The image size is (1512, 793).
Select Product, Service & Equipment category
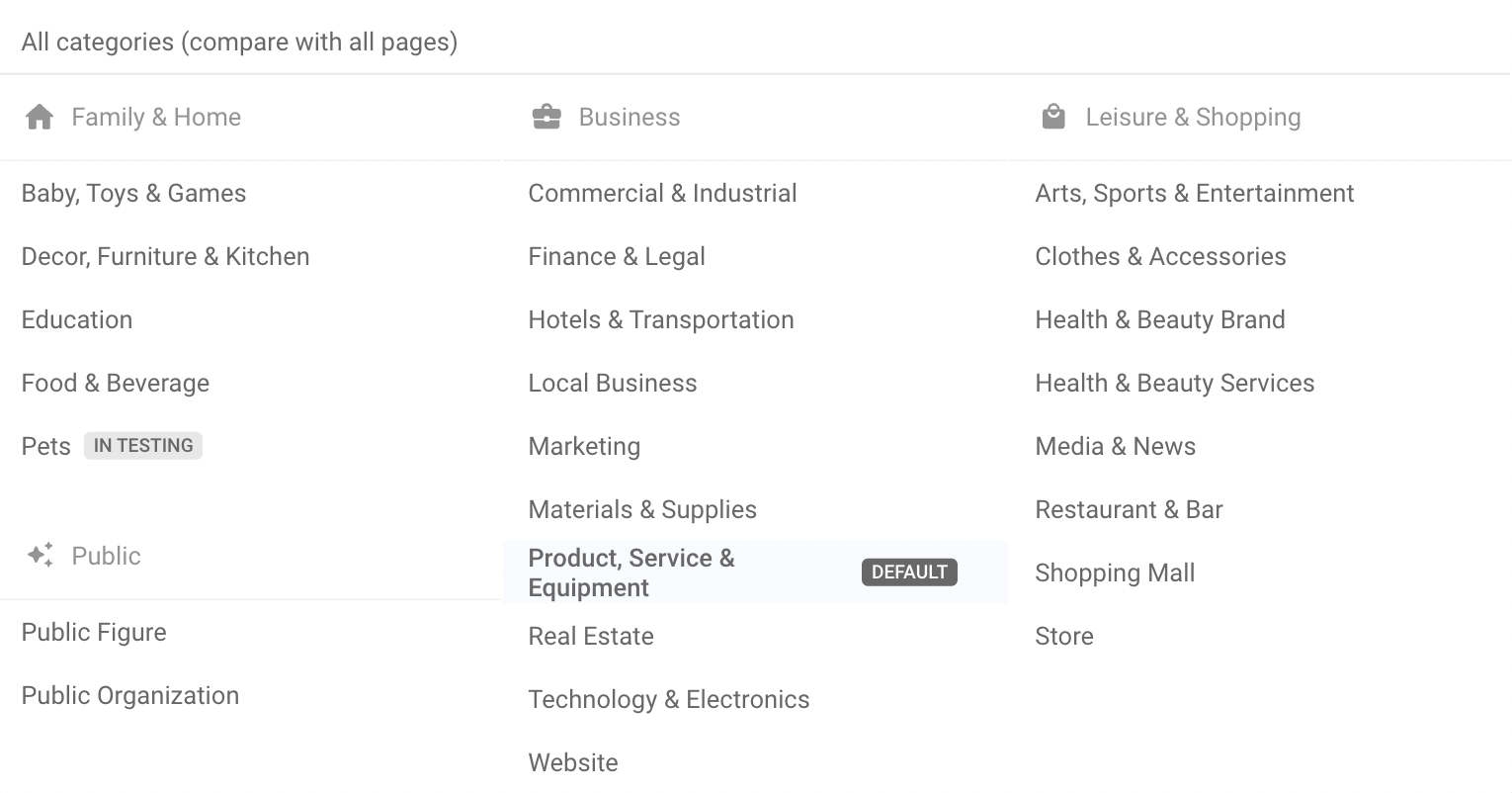[631, 573]
